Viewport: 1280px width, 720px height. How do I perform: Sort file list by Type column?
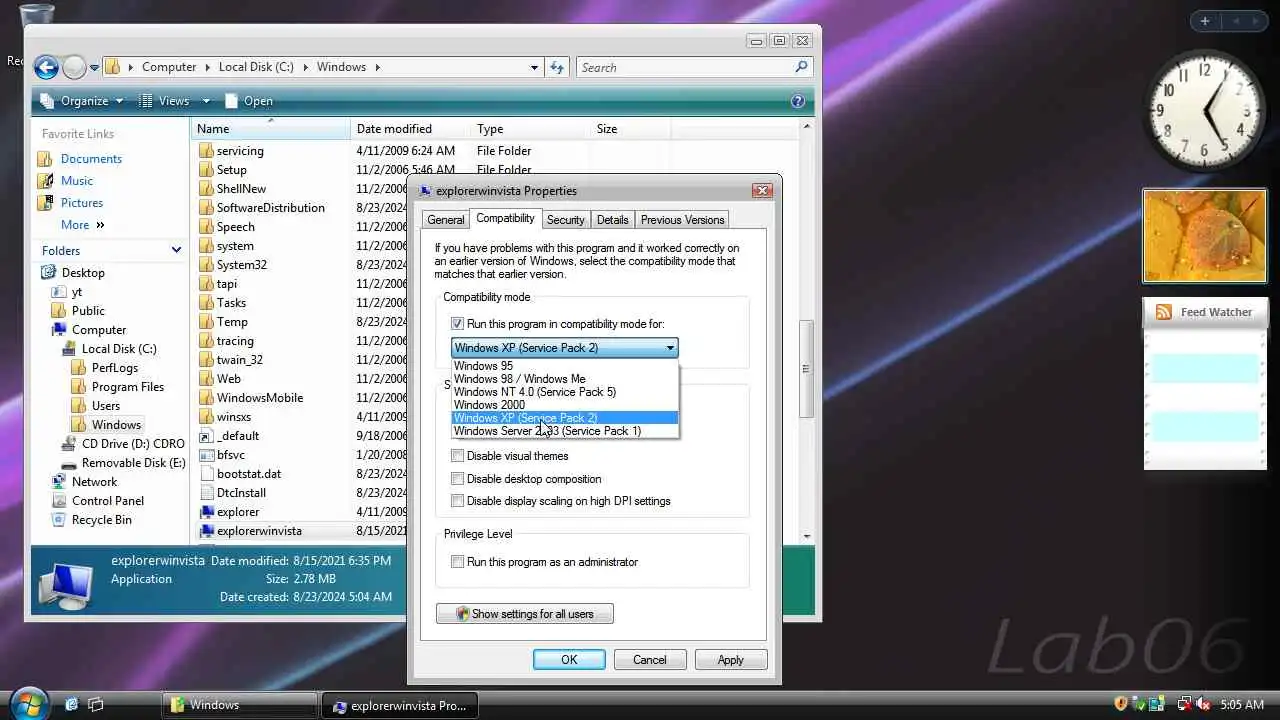tap(530, 129)
